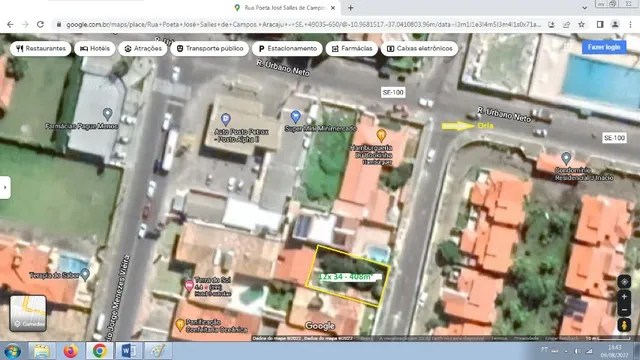Select the Hotéis category chip
Screen dimensions: 640x360
(x=95, y=49)
